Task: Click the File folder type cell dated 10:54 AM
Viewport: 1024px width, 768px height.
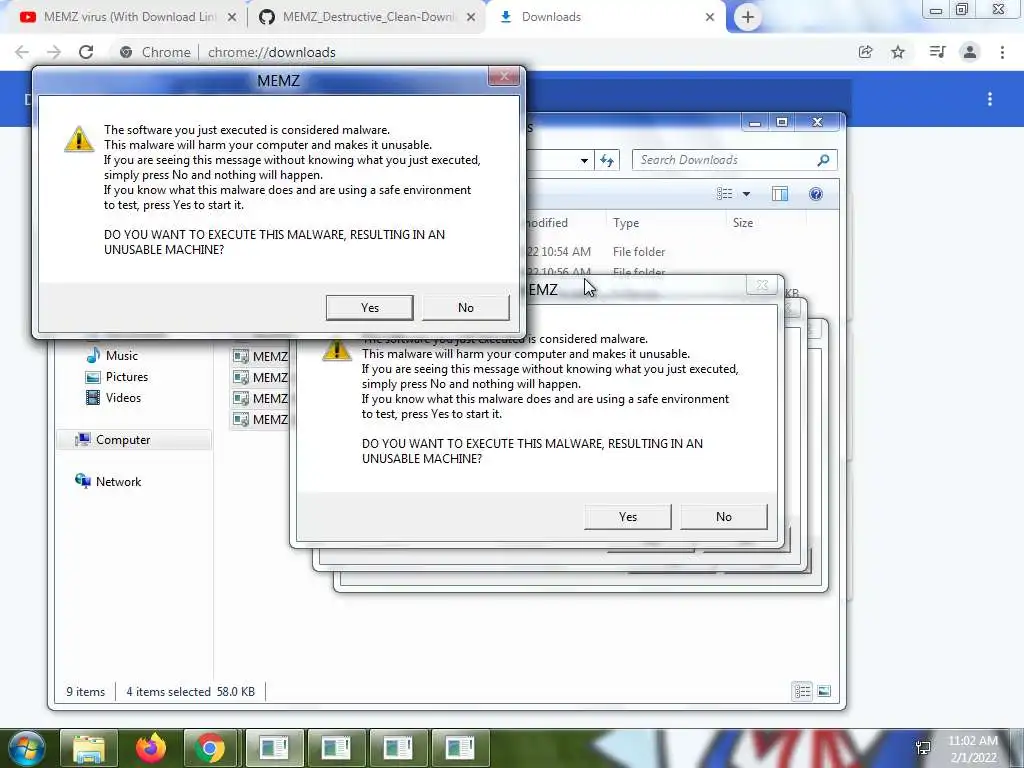Action: pyautogui.click(x=639, y=251)
